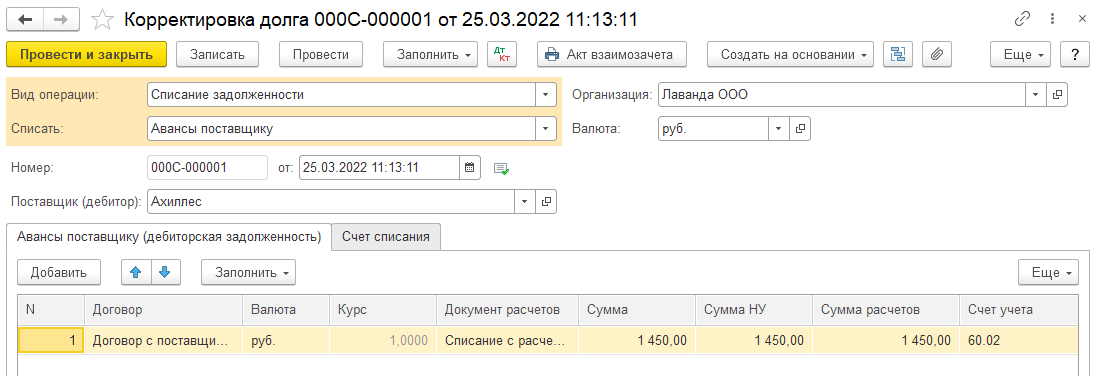Screen dimensions: 1095x376
Task: Select Сумма 1 450,00 cell
Action: tap(637, 340)
